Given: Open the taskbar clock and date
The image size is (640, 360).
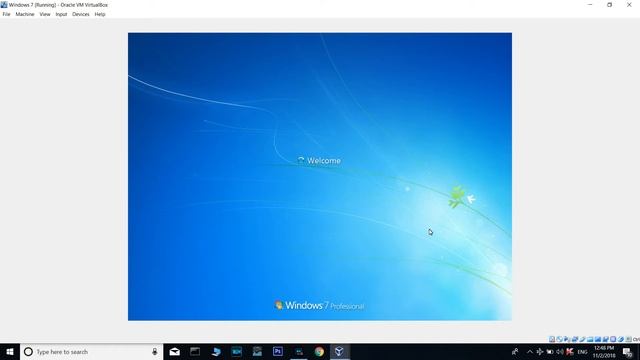Looking at the screenshot, I should click(x=604, y=351).
